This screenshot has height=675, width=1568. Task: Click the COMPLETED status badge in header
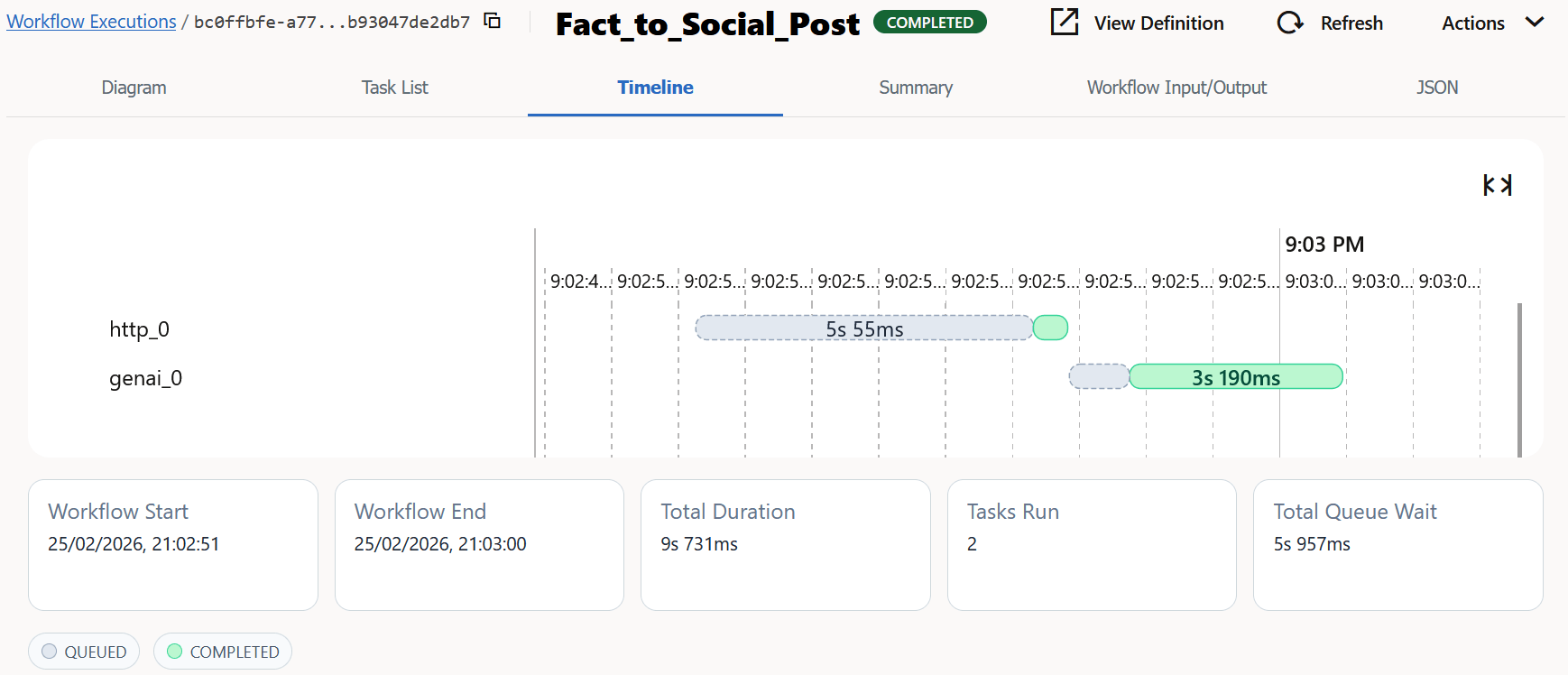click(x=930, y=23)
